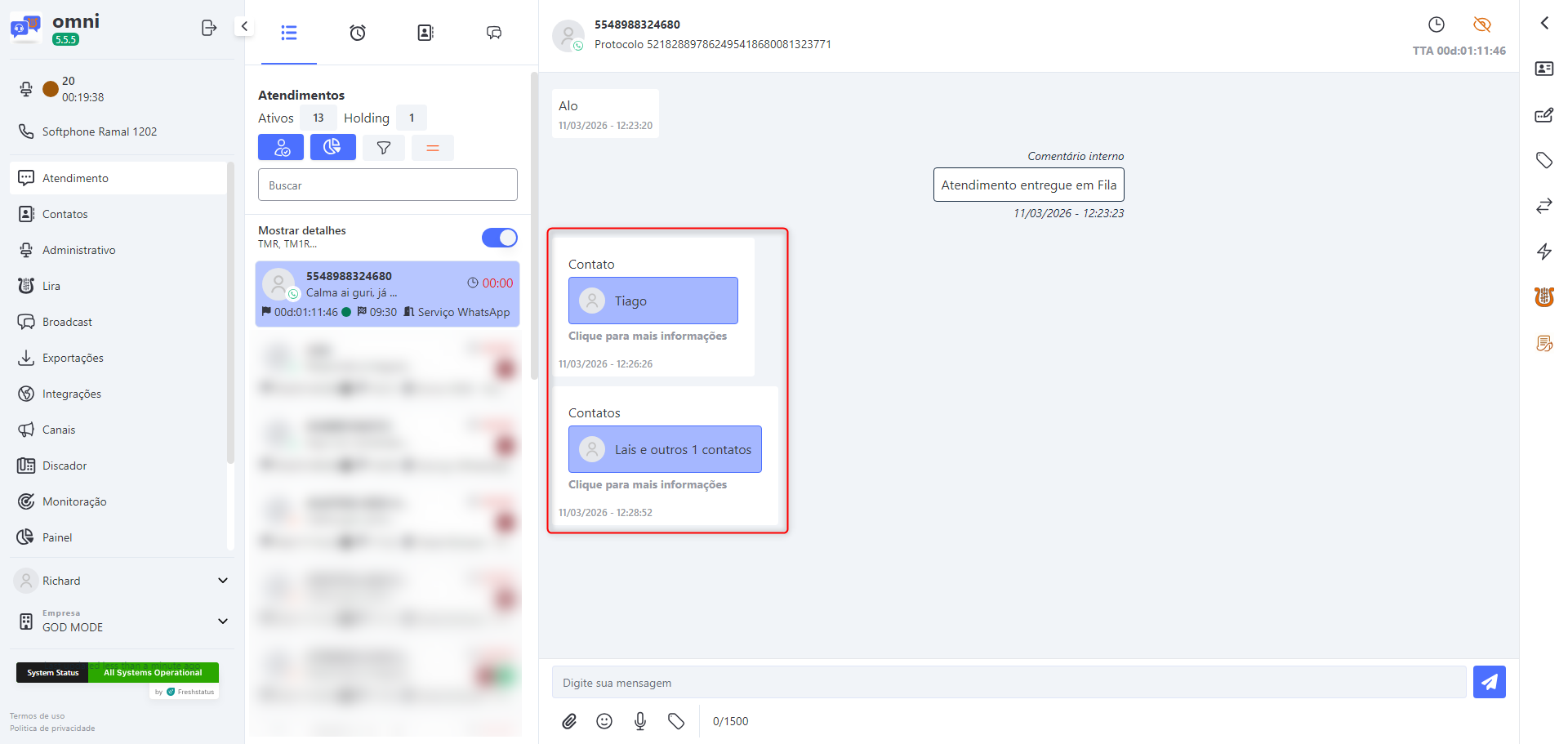
Task: Open Contatos in the left sidebar menu
Action: 65,213
